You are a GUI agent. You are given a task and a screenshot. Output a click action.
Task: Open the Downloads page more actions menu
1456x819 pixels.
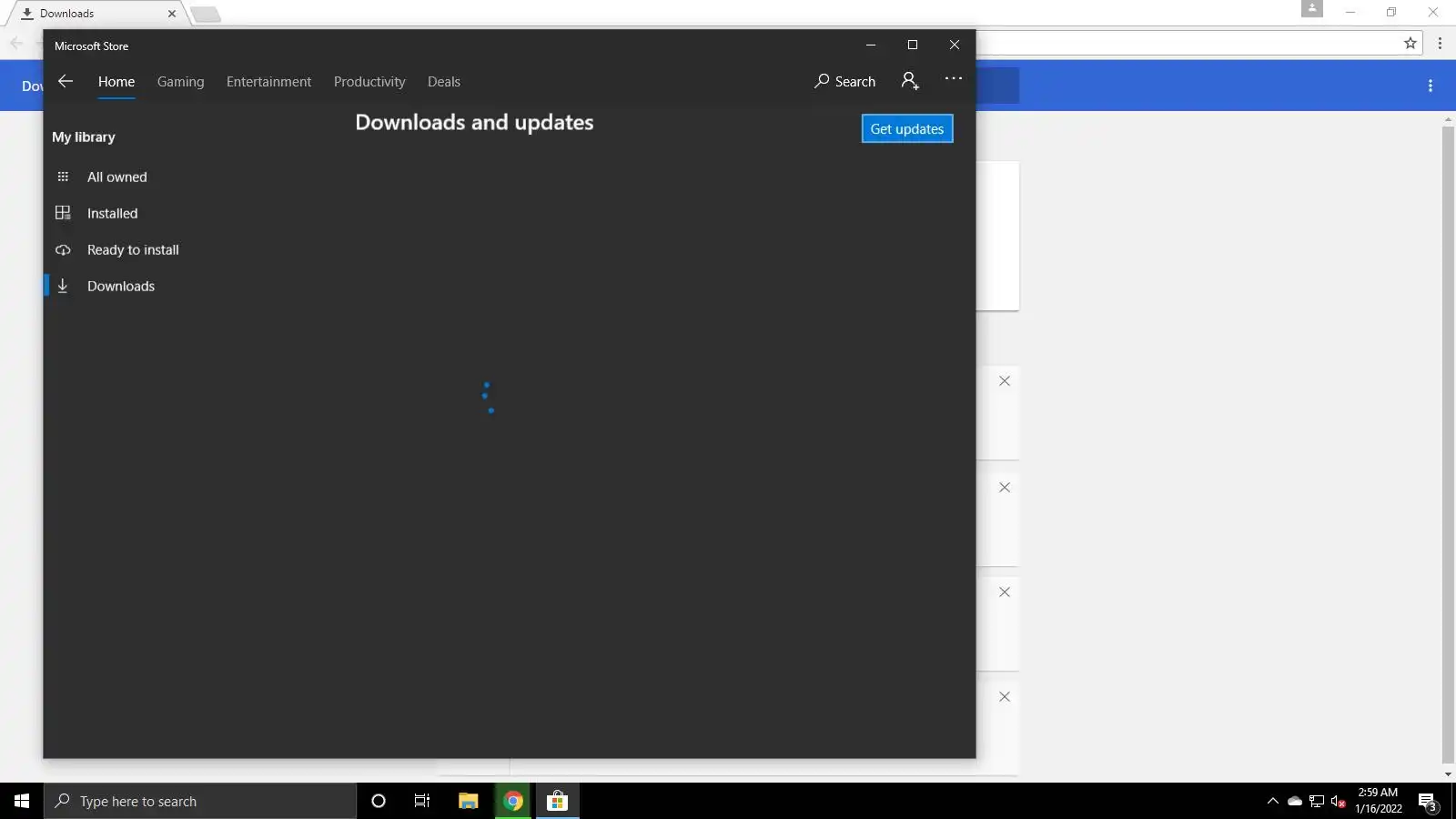pos(1431,86)
